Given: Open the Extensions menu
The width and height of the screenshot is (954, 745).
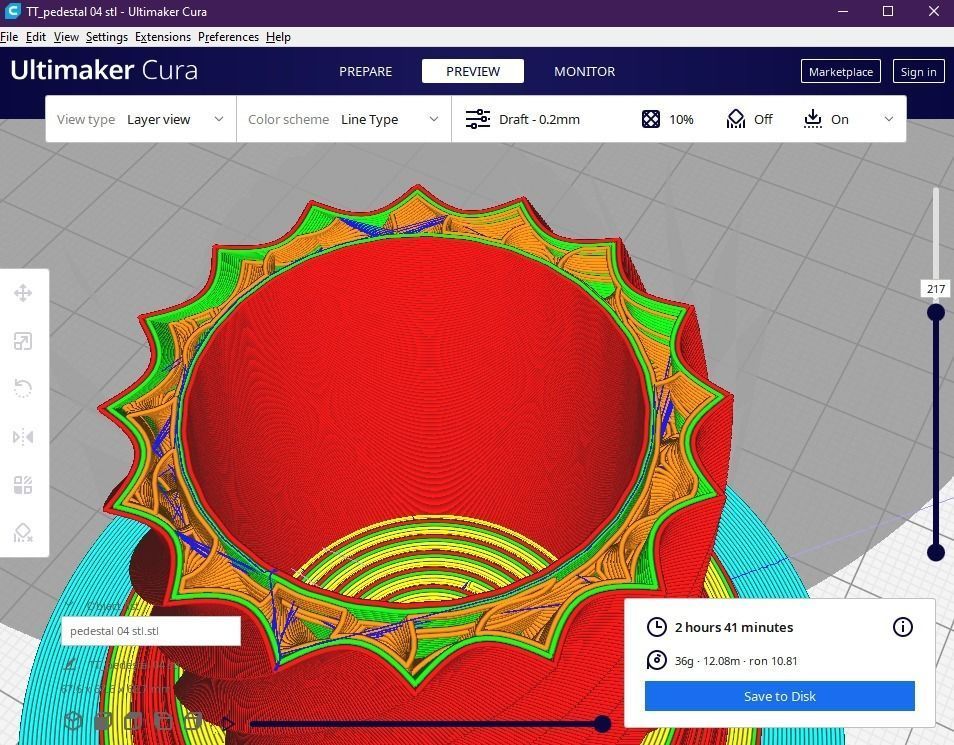Looking at the screenshot, I should 163,37.
